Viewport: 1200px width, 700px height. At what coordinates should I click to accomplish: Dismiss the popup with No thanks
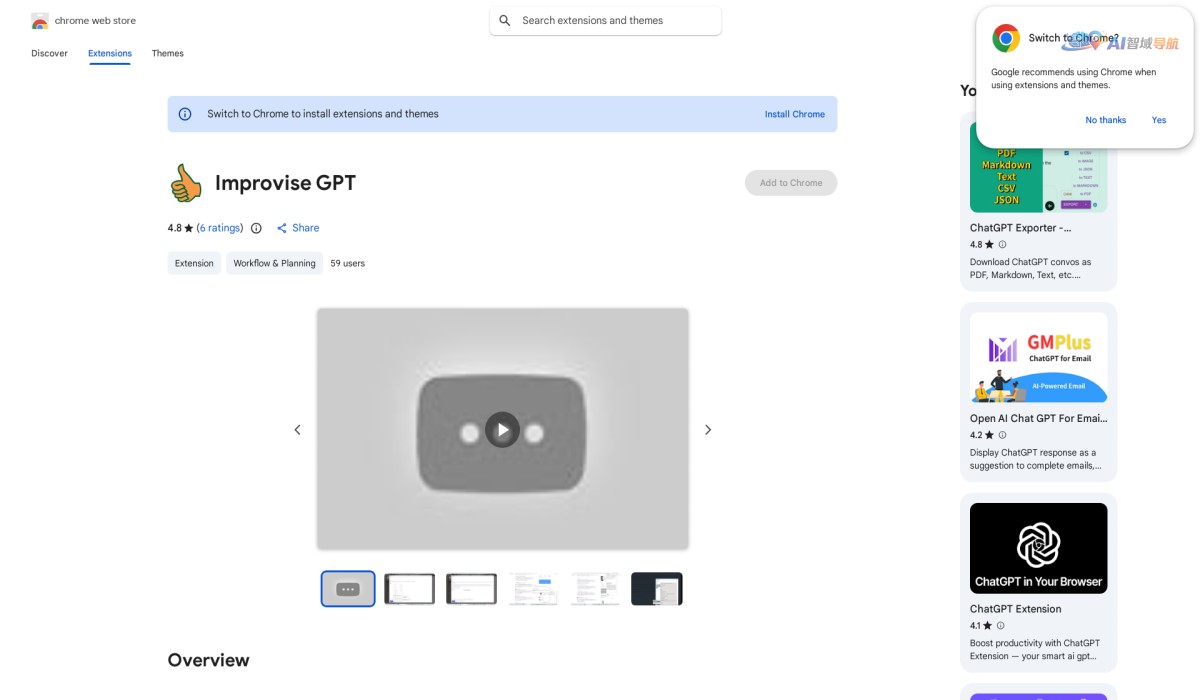click(1105, 120)
